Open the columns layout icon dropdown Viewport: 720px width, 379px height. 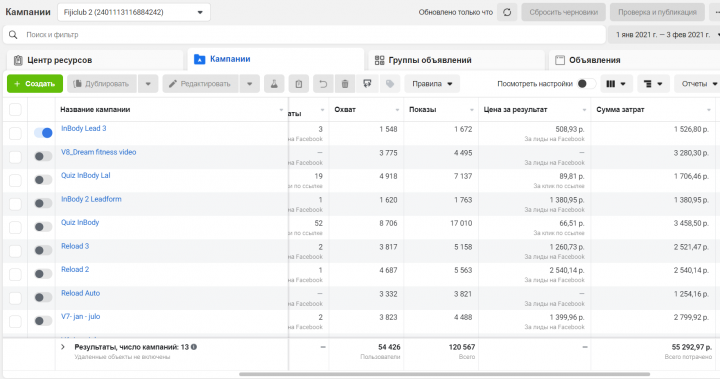click(616, 84)
